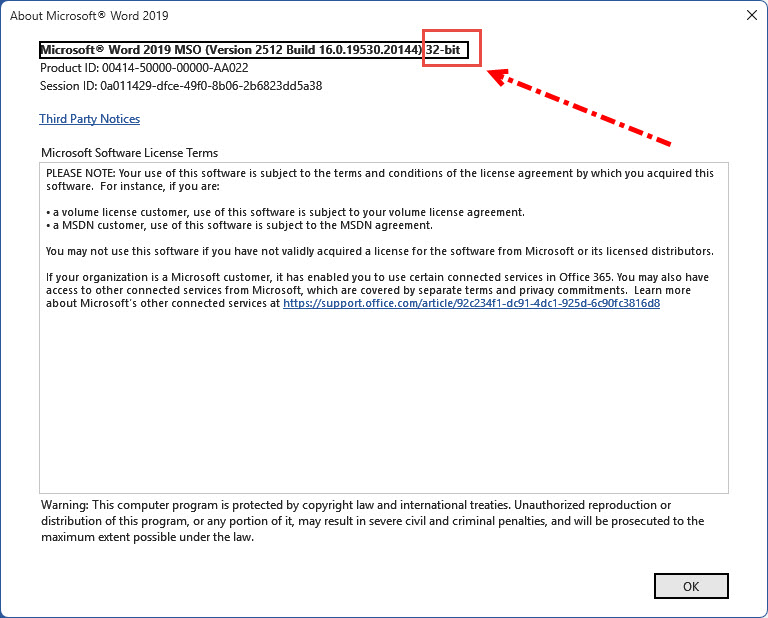Click the Microsoft Software License Terms label

click(x=129, y=153)
